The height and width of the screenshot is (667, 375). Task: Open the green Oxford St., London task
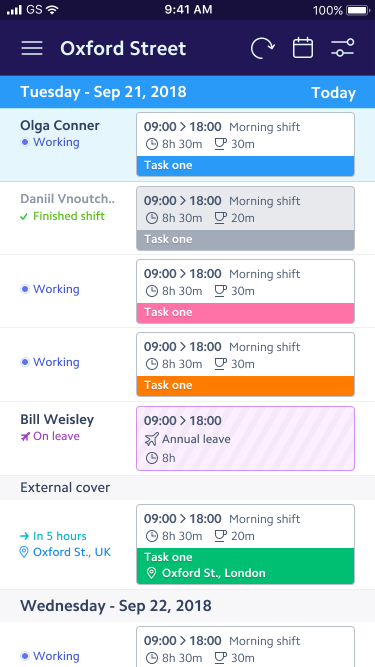tap(245, 566)
